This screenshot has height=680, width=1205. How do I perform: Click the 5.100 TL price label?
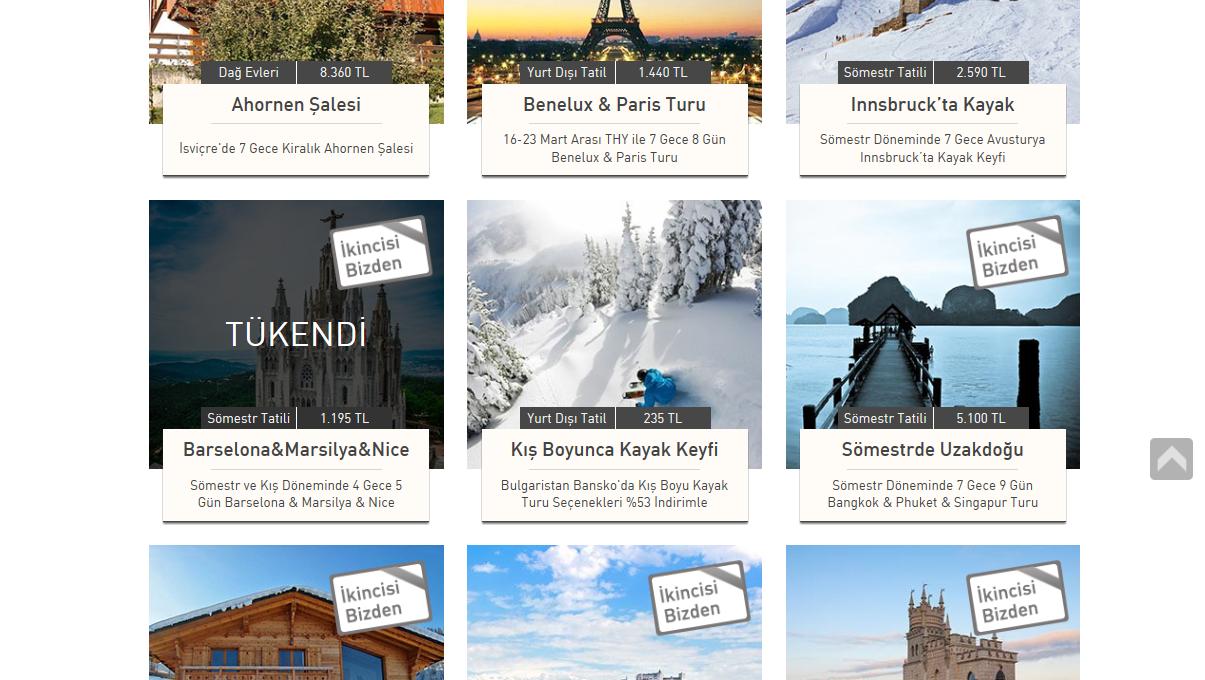[981, 418]
